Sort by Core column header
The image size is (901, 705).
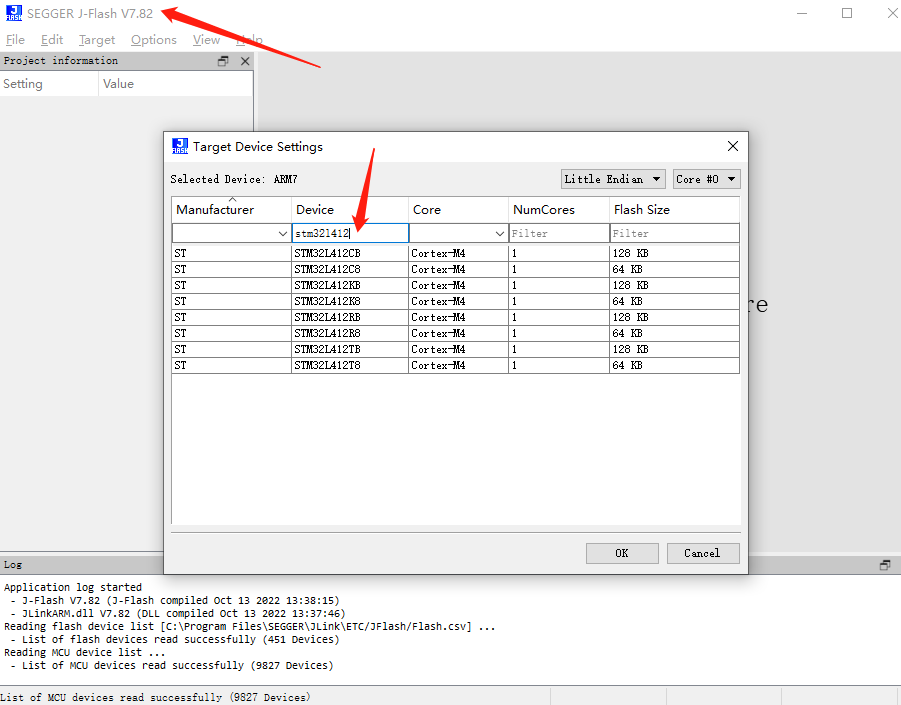(x=459, y=210)
